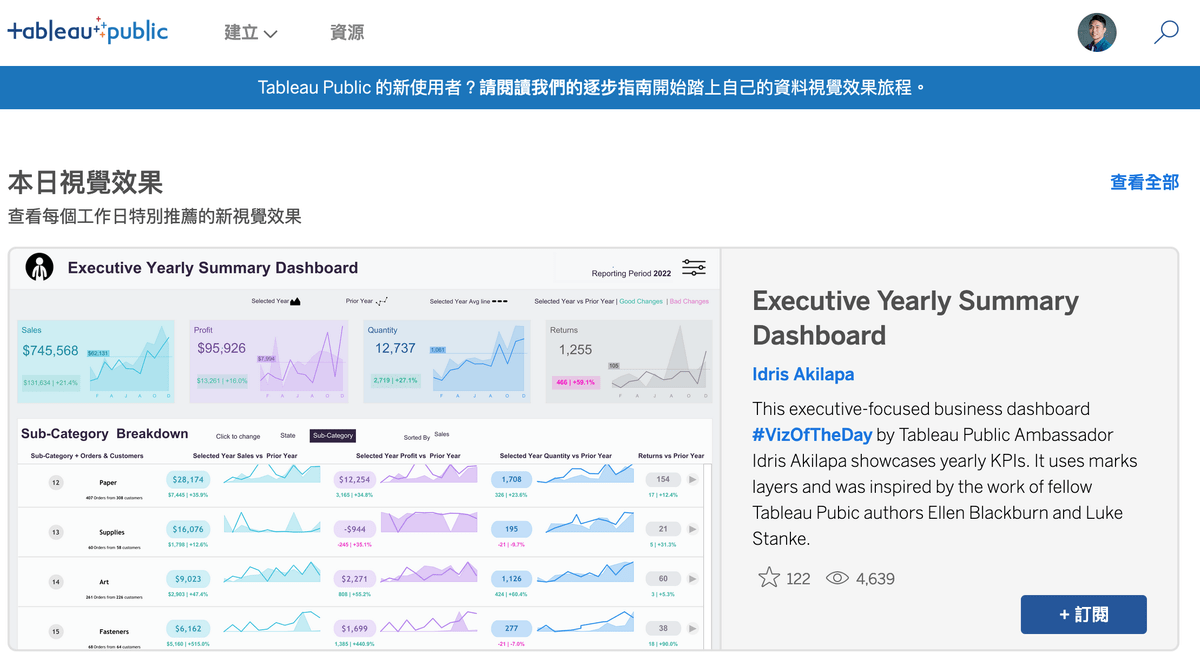Viewport: 1200px width, 663px height.
Task: Expand the Art row arrow
Action: pyautogui.click(x=693, y=579)
